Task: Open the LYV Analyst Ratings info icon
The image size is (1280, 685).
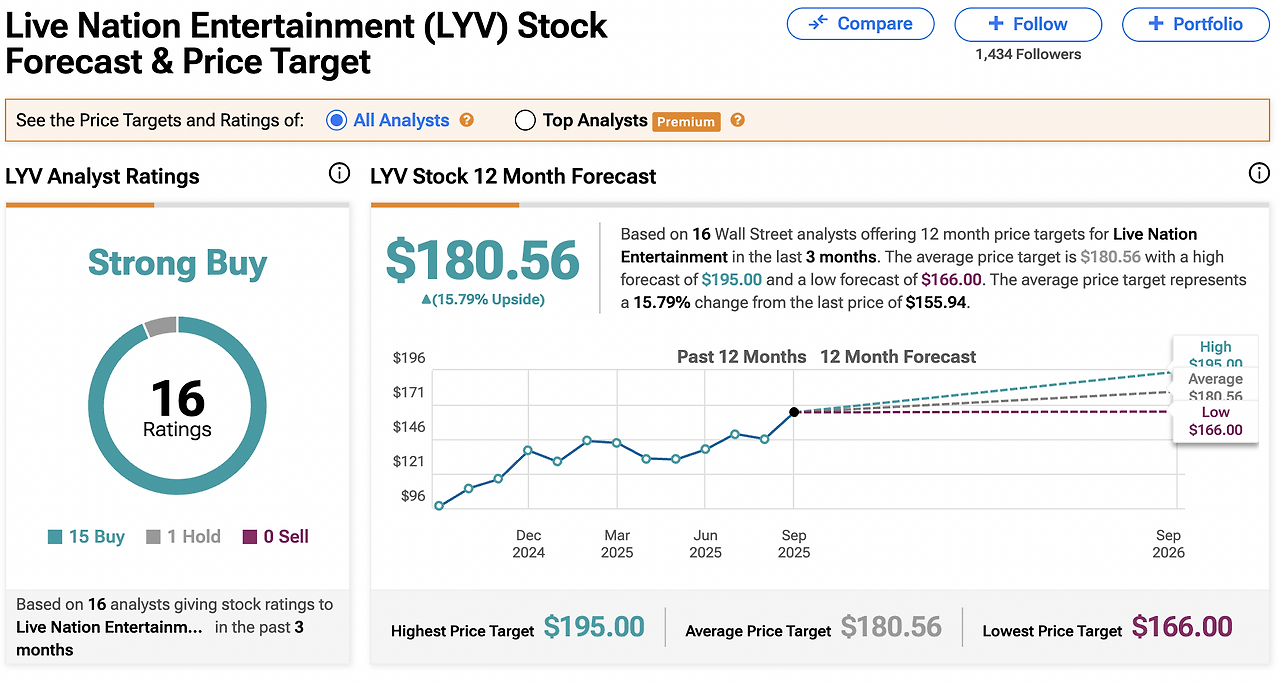Action: click(339, 174)
